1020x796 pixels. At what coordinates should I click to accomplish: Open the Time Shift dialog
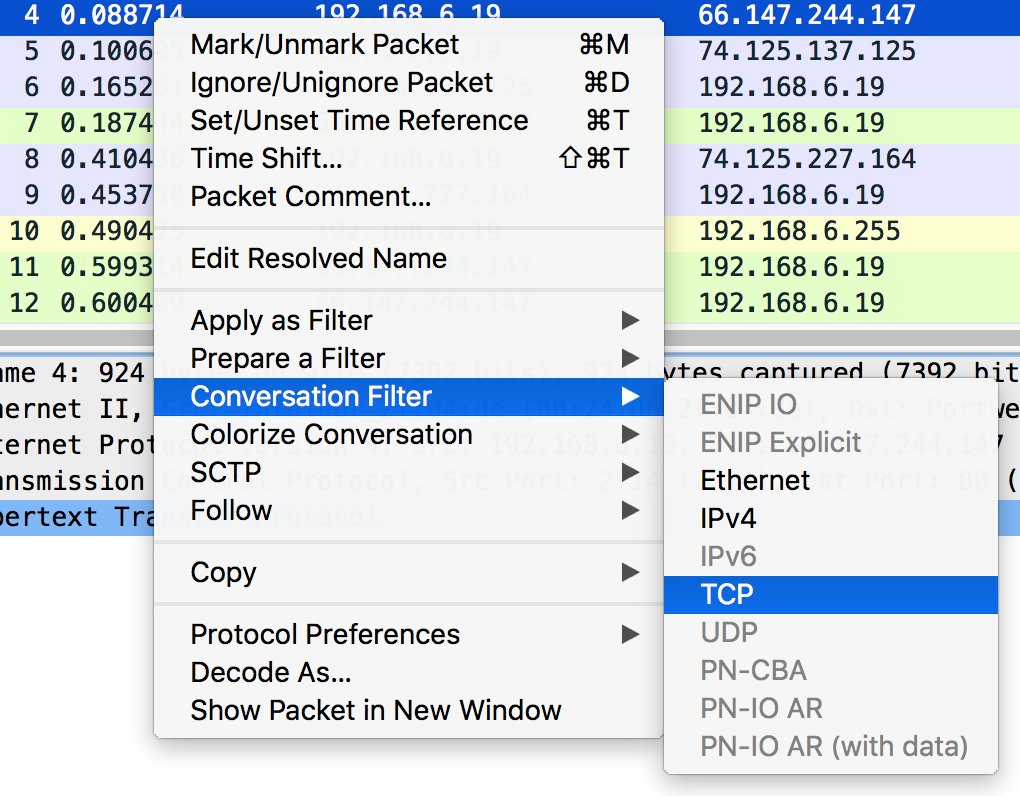(x=266, y=159)
